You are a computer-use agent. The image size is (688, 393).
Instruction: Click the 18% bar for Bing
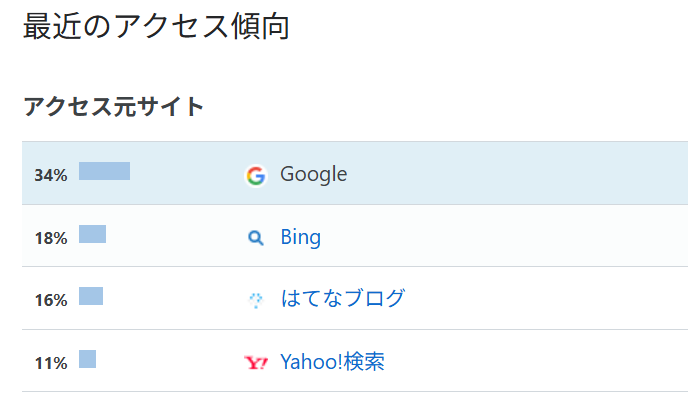pos(93,234)
